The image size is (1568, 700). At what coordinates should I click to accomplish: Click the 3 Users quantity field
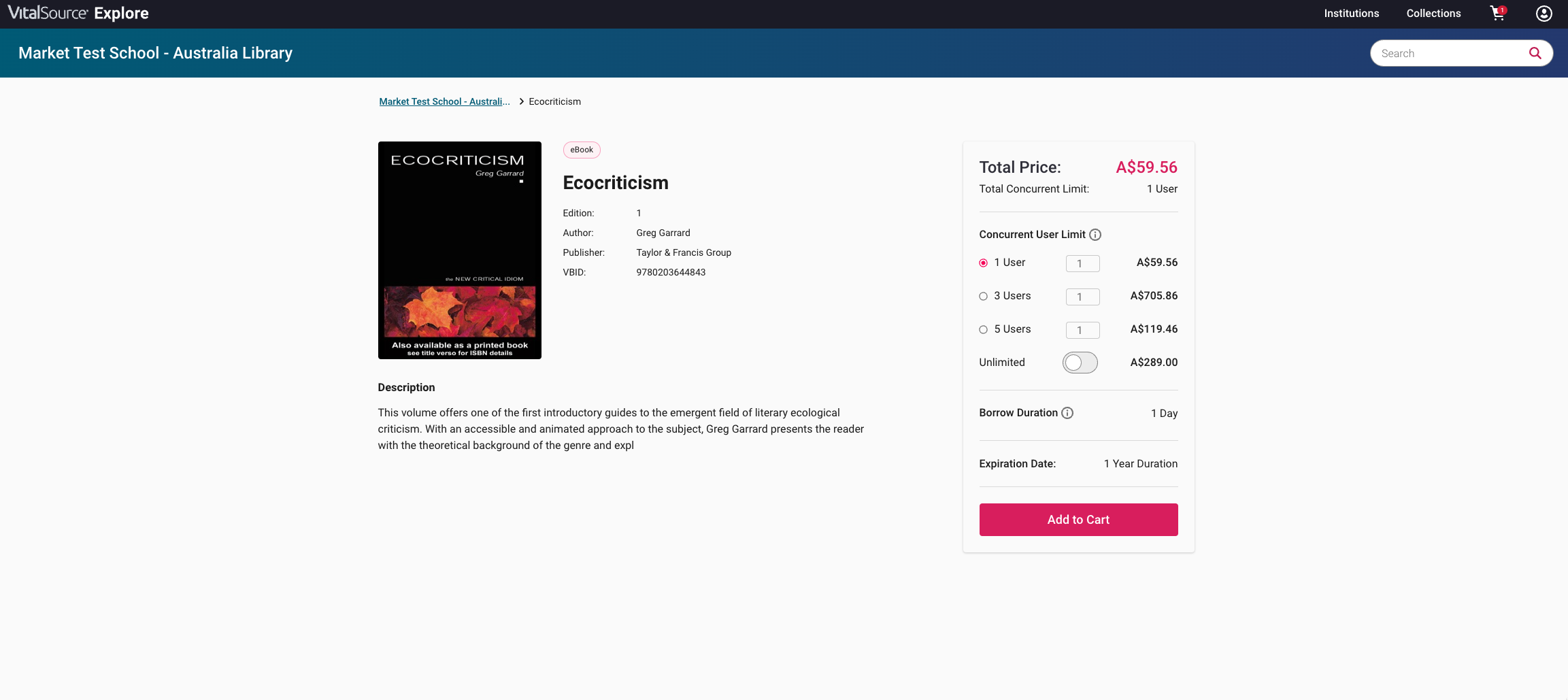(x=1082, y=297)
